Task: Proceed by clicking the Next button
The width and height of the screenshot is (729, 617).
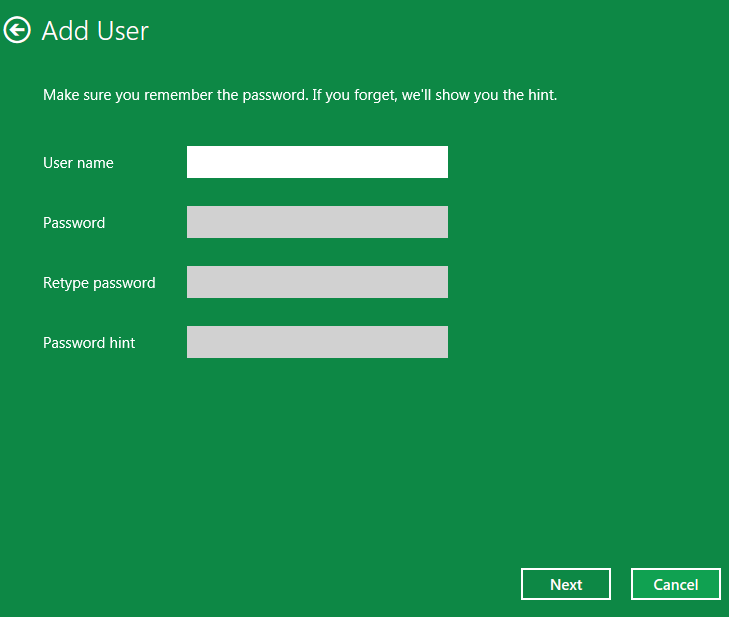Action: tap(566, 584)
